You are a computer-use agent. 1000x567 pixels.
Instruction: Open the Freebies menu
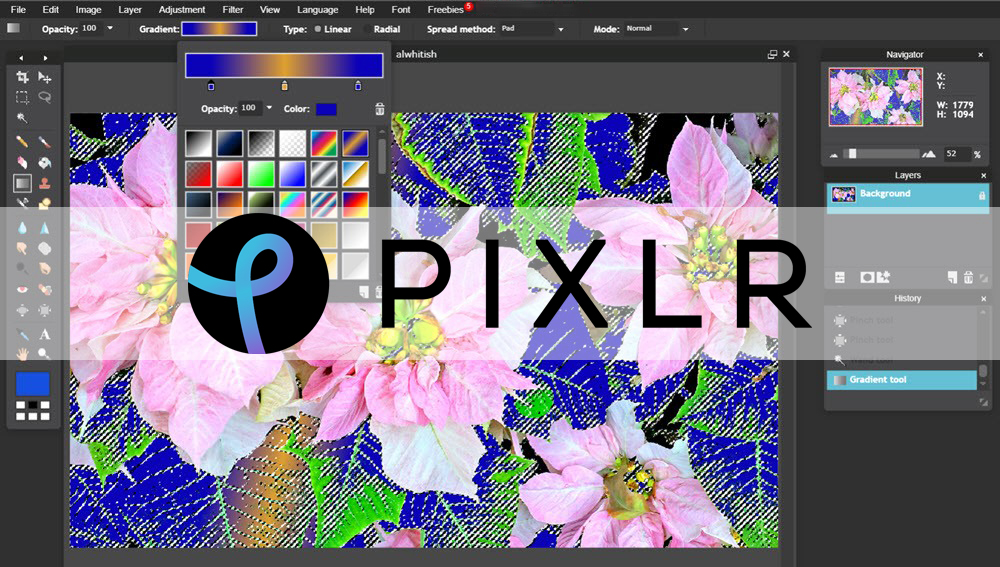pyautogui.click(x=445, y=10)
